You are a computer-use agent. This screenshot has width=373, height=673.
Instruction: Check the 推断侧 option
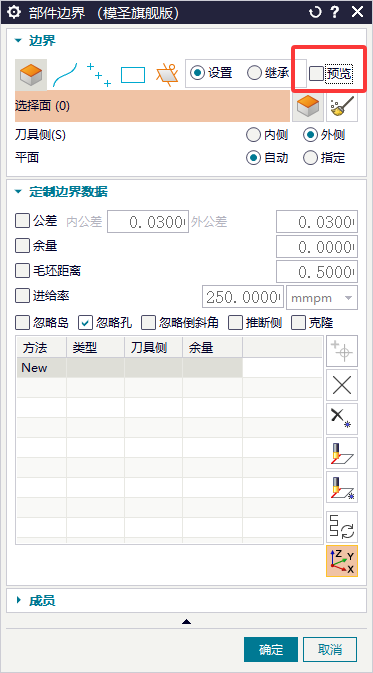pyautogui.click(x=235, y=323)
